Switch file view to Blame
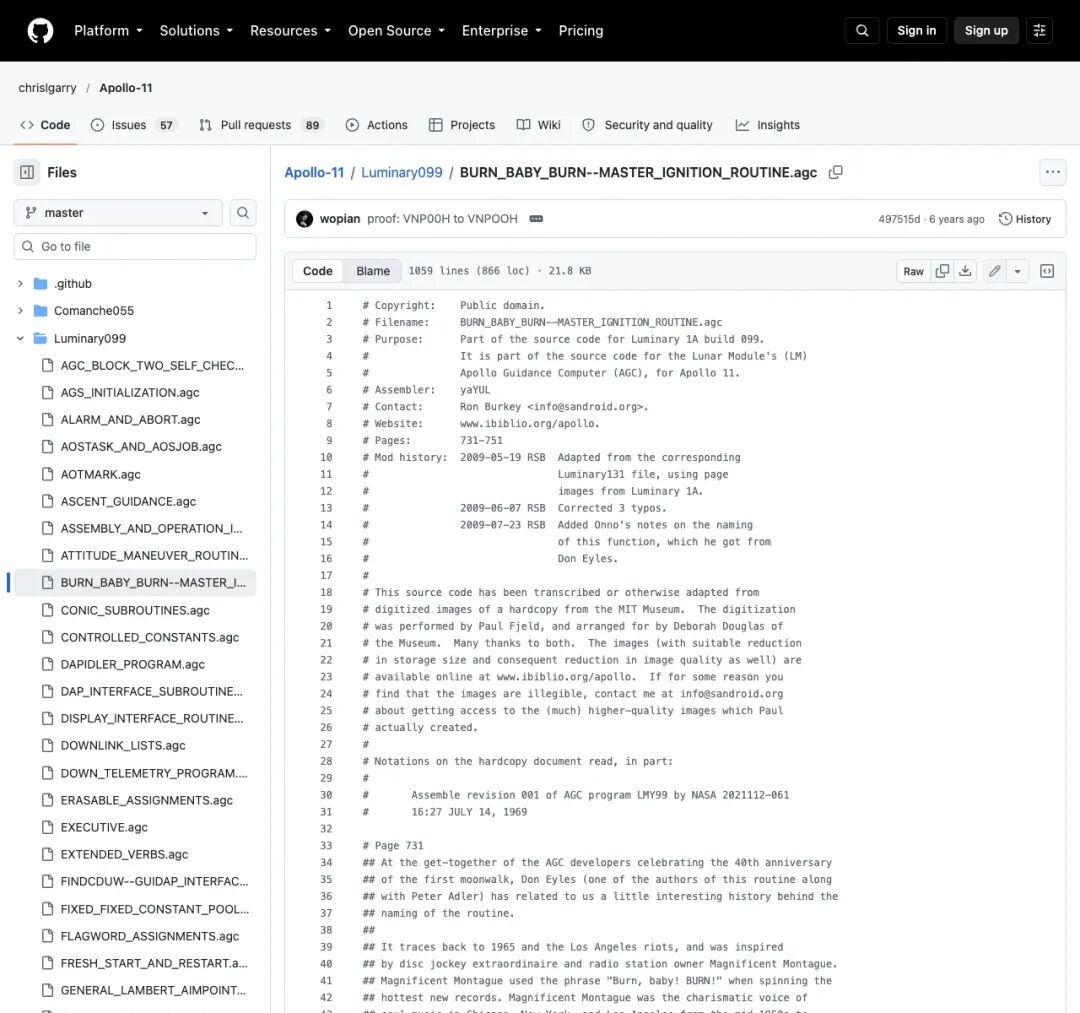1080x1013 pixels. pyautogui.click(x=373, y=271)
